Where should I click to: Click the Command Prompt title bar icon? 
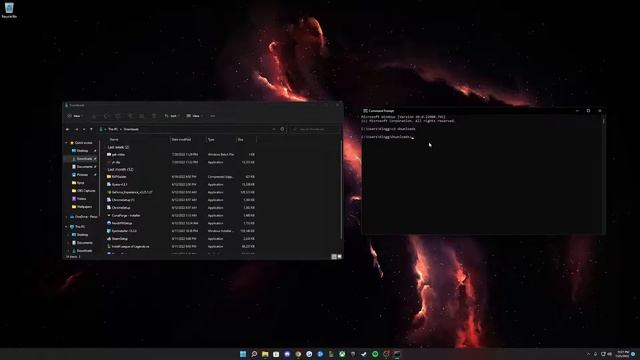(x=365, y=111)
